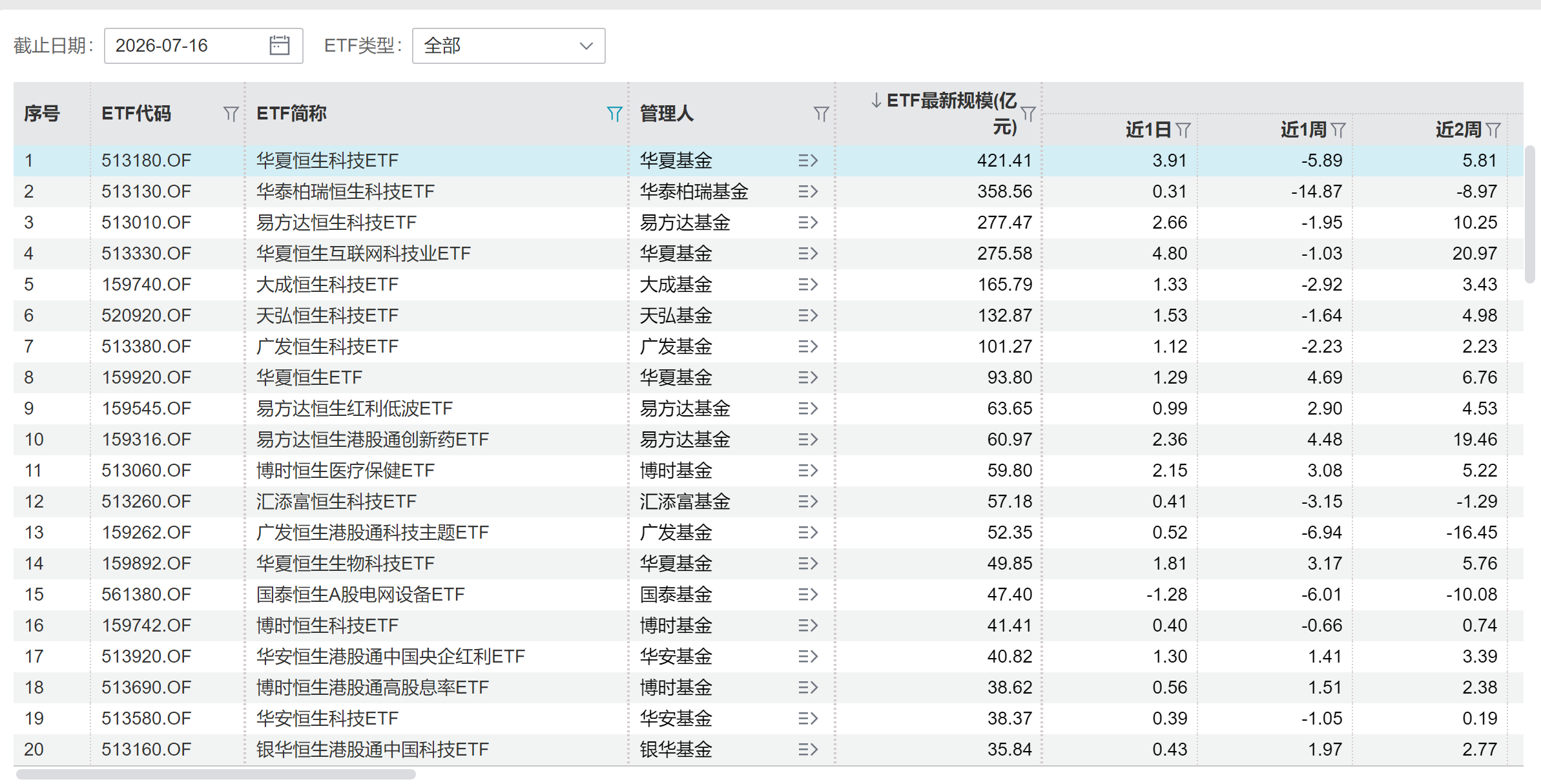Open manager details icon for 易方达恒生红利低波ETF row
Image resolution: width=1541 pixels, height=784 pixels.
(x=808, y=408)
